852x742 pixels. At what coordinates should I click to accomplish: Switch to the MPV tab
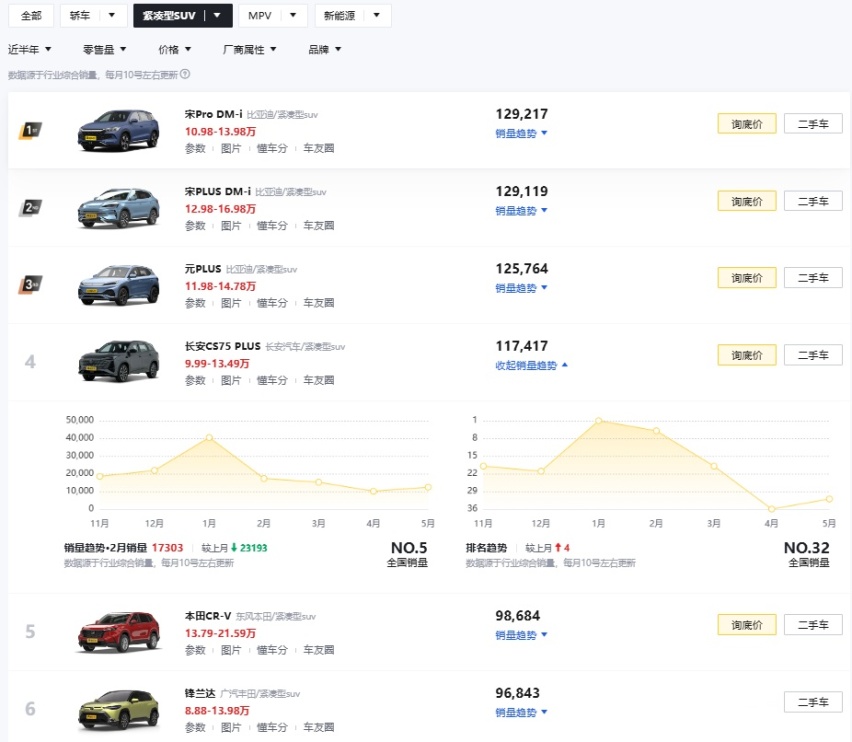[x=259, y=16]
